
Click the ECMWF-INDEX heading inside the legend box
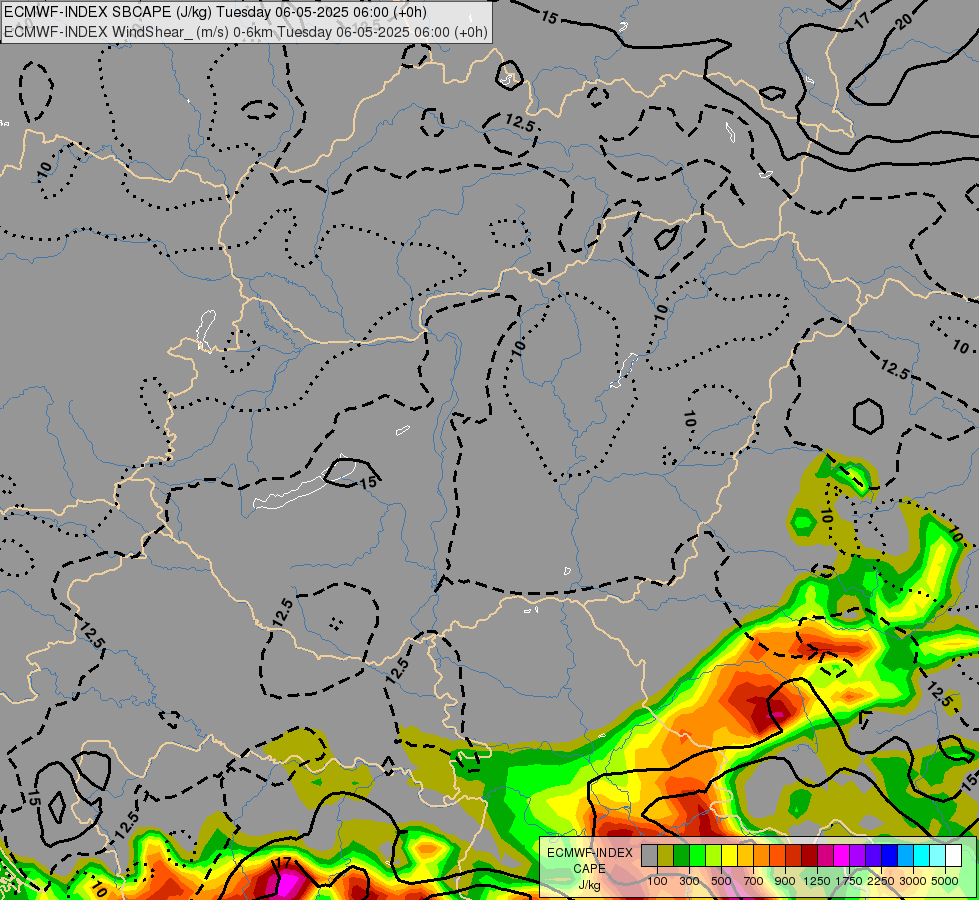tap(590, 853)
